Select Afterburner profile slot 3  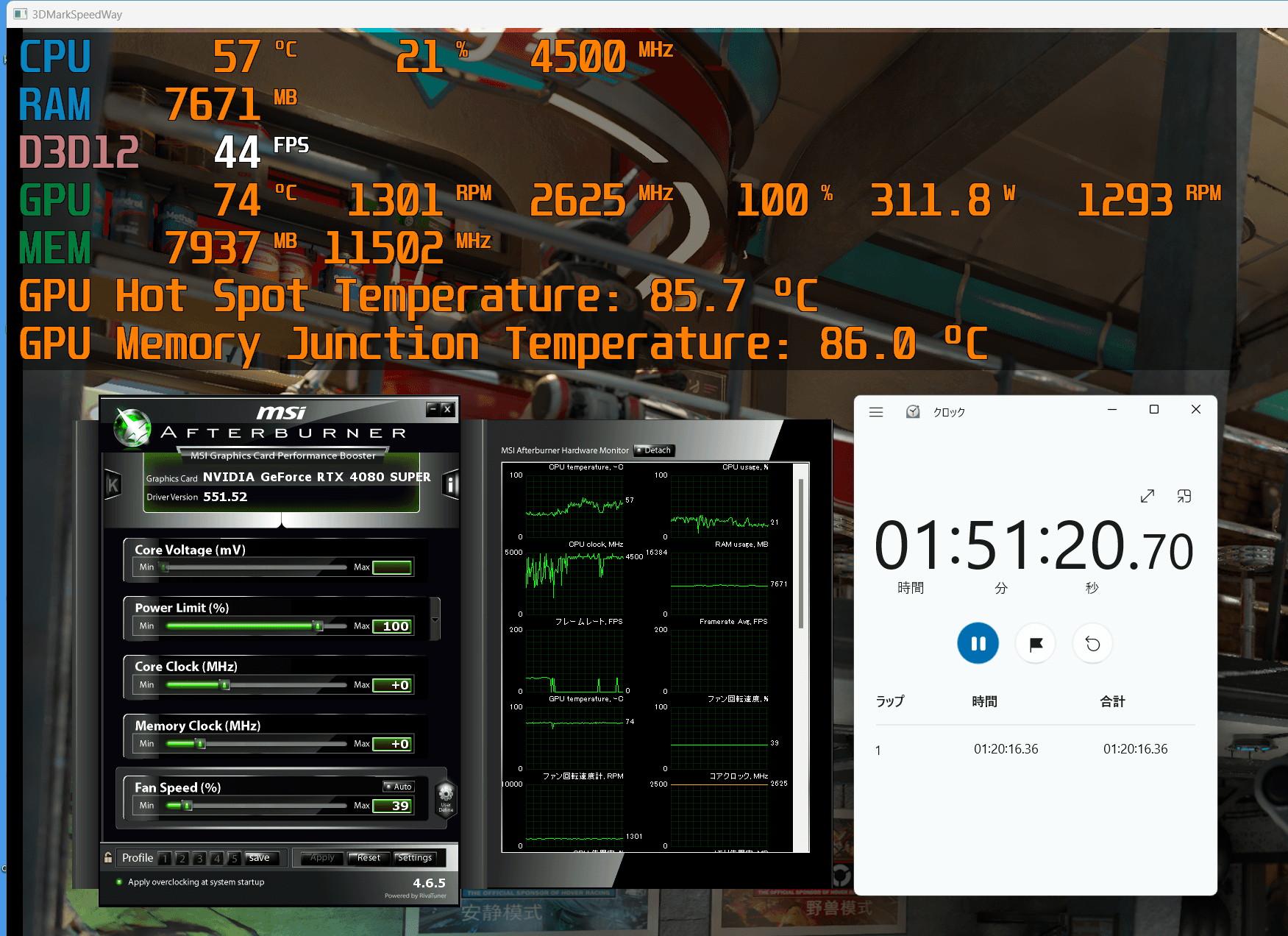[x=199, y=858]
